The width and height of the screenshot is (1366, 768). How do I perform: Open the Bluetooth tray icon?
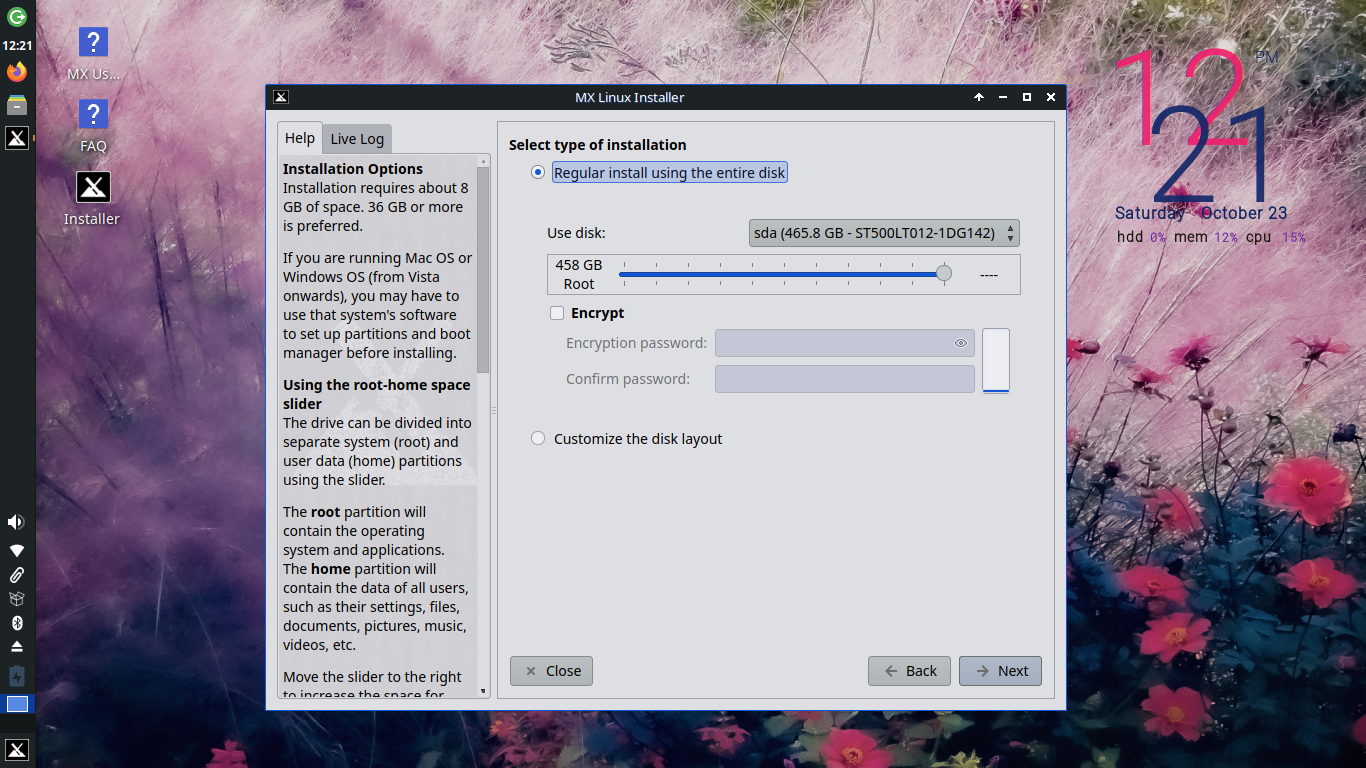pyautogui.click(x=17, y=622)
